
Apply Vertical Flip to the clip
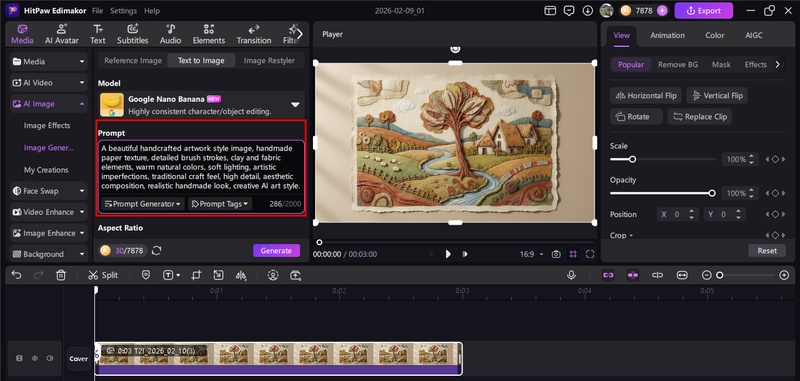[717, 95]
